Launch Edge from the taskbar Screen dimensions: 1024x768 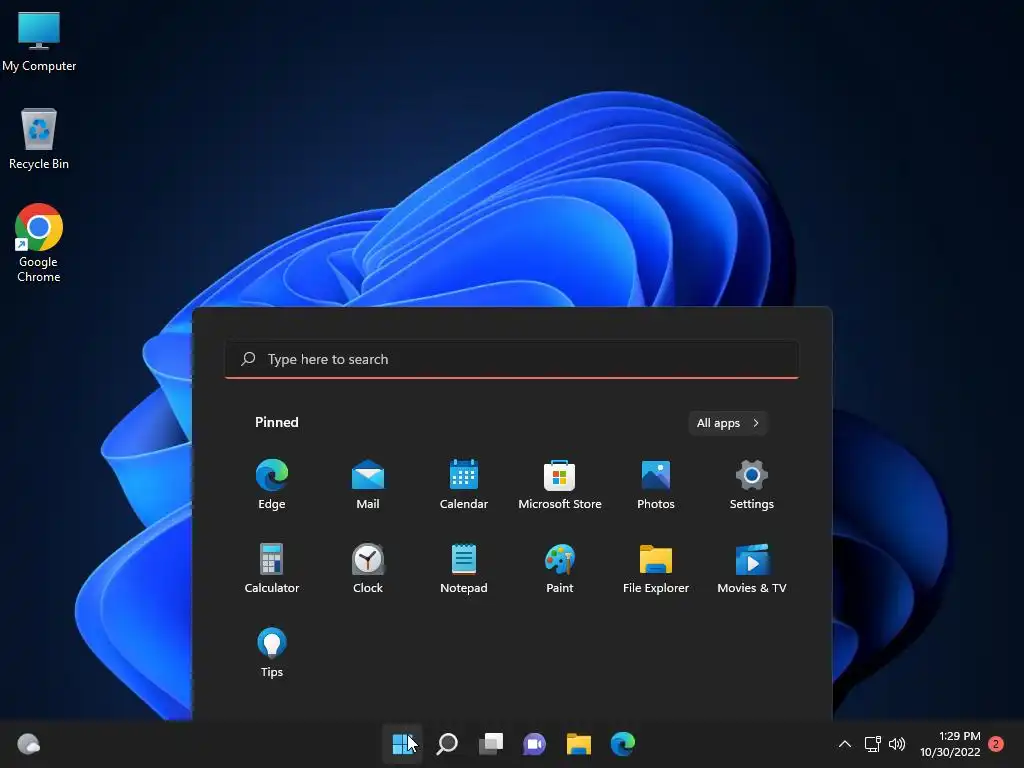(622, 744)
